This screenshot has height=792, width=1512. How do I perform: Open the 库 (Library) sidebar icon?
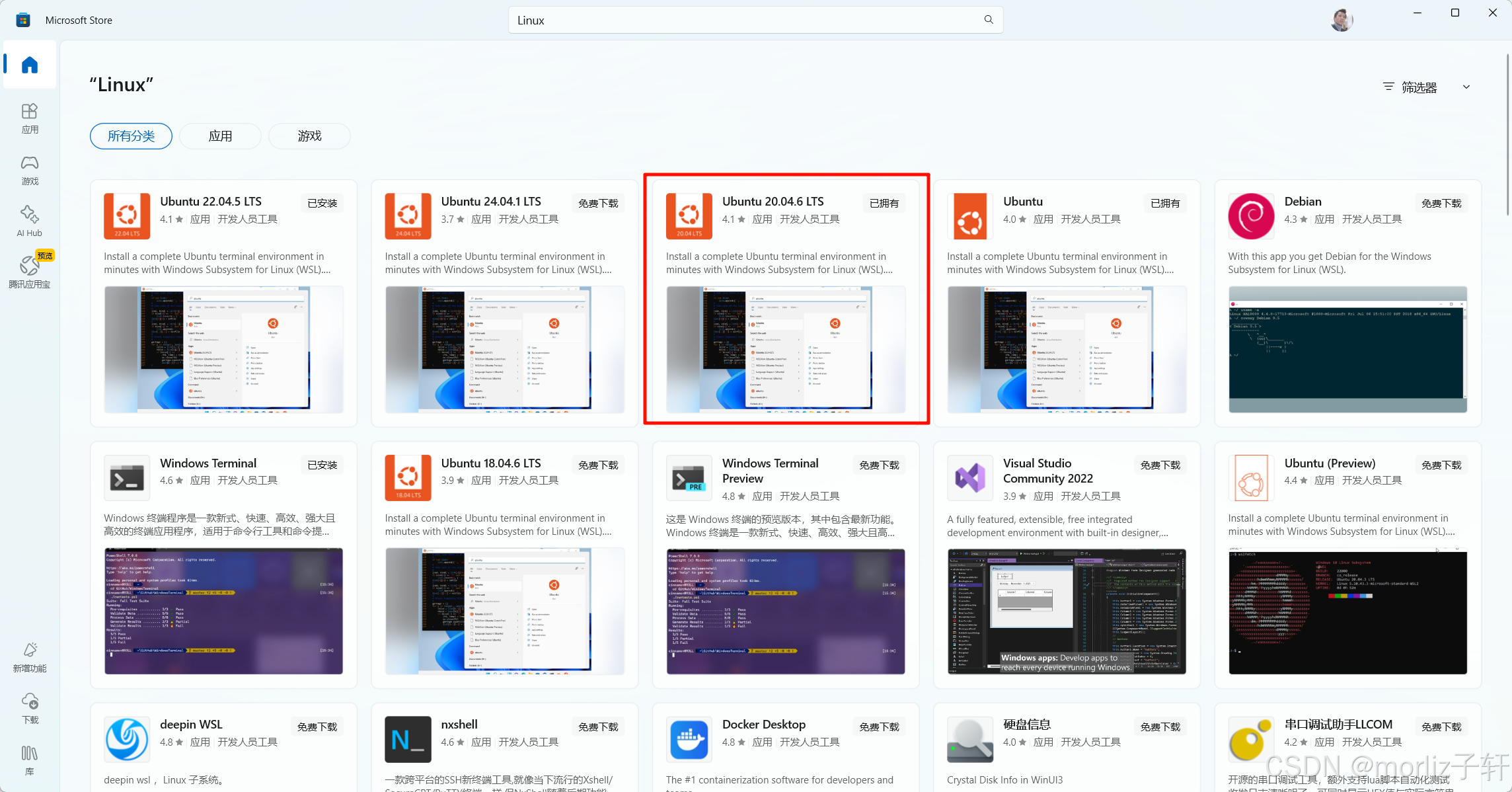click(30, 760)
